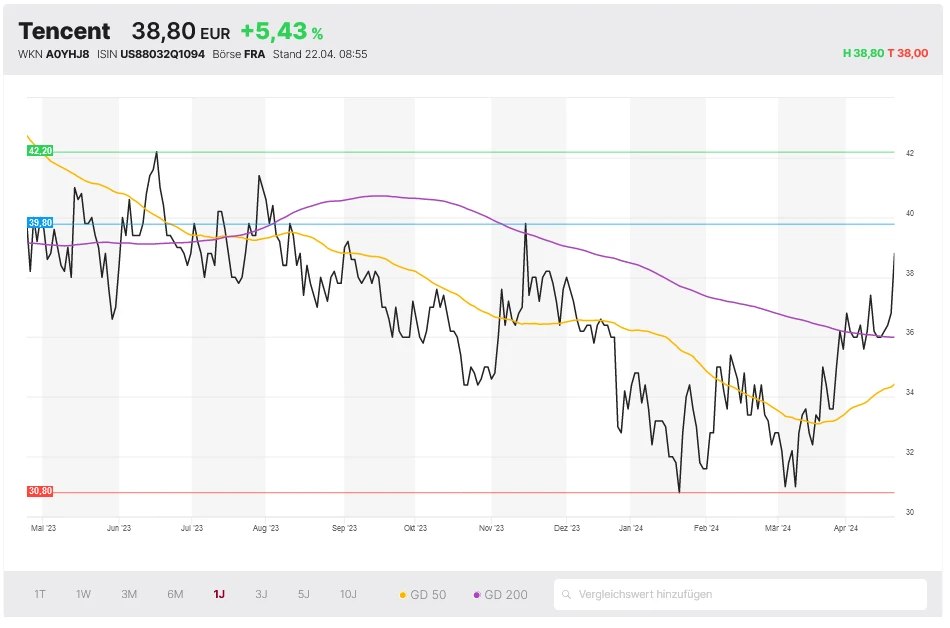Click the purple GD 200 dot
950x628 pixels.
(x=477, y=595)
